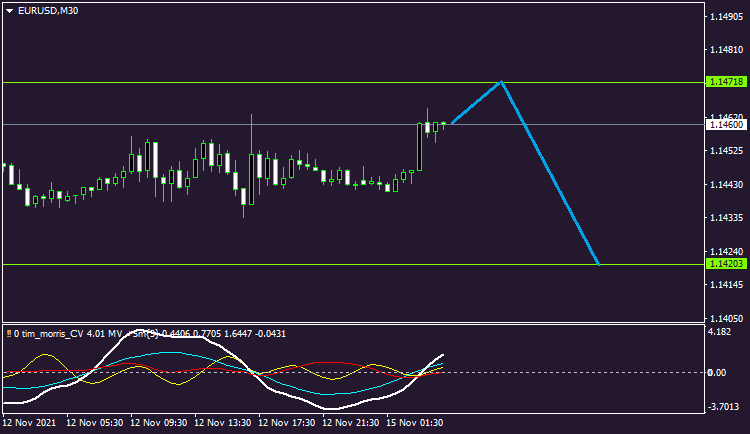The image size is (750, 434).
Task: Select indicator scale value 0.00
Action: tap(717, 372)
